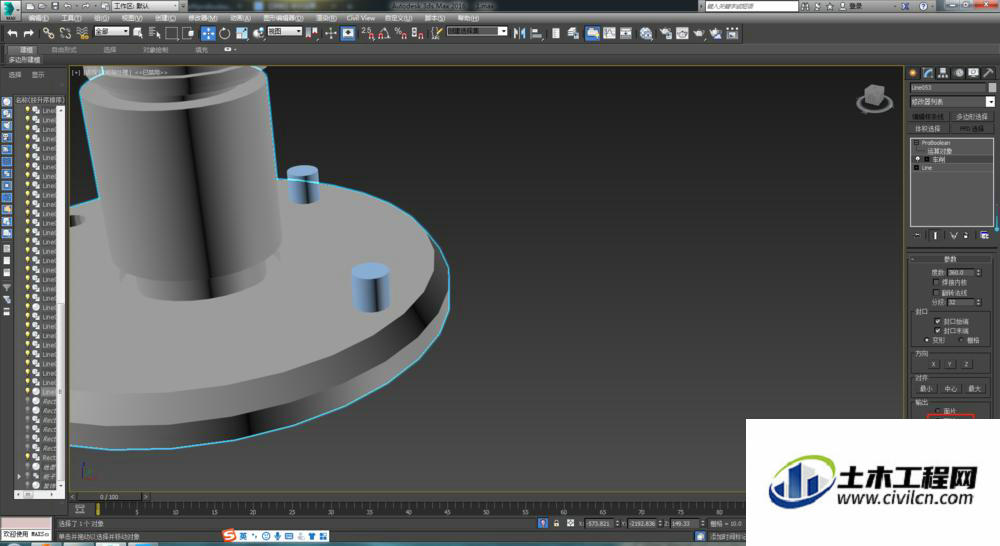1000x546 pixels.
Task: Click the 最小 align button
Action: click(x=926, y=388)
